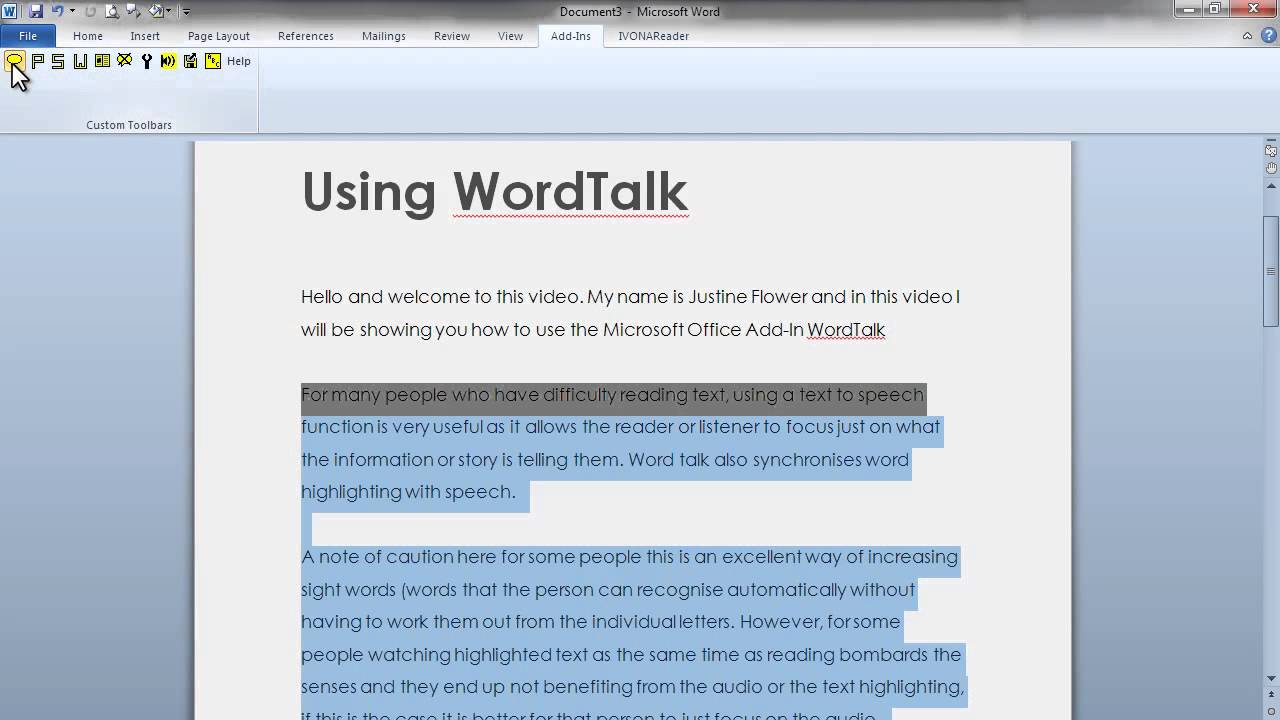Click the WordTalk Save as audio icon

click(x=190, y=61)
